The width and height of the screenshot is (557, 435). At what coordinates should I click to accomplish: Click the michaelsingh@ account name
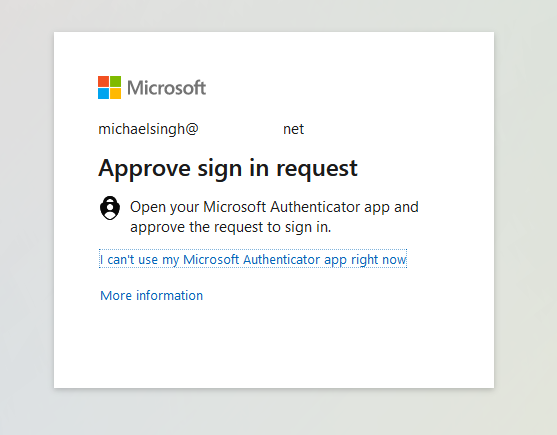pyautogui.click(x=148, y=129)
